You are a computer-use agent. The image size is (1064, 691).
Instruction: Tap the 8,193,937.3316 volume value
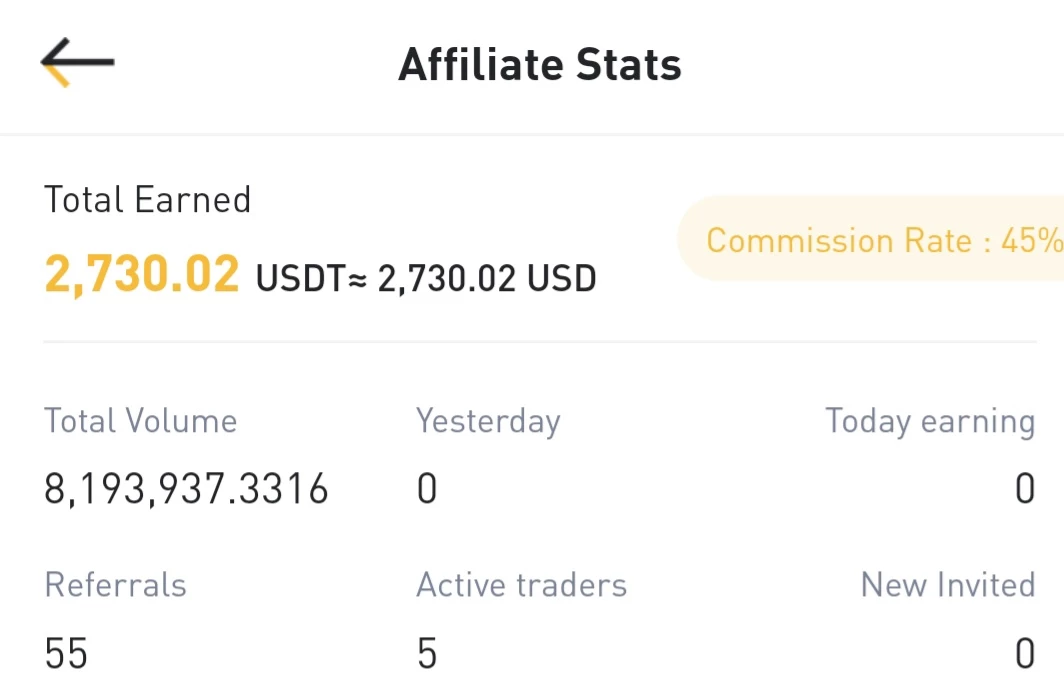pos(187,489)
